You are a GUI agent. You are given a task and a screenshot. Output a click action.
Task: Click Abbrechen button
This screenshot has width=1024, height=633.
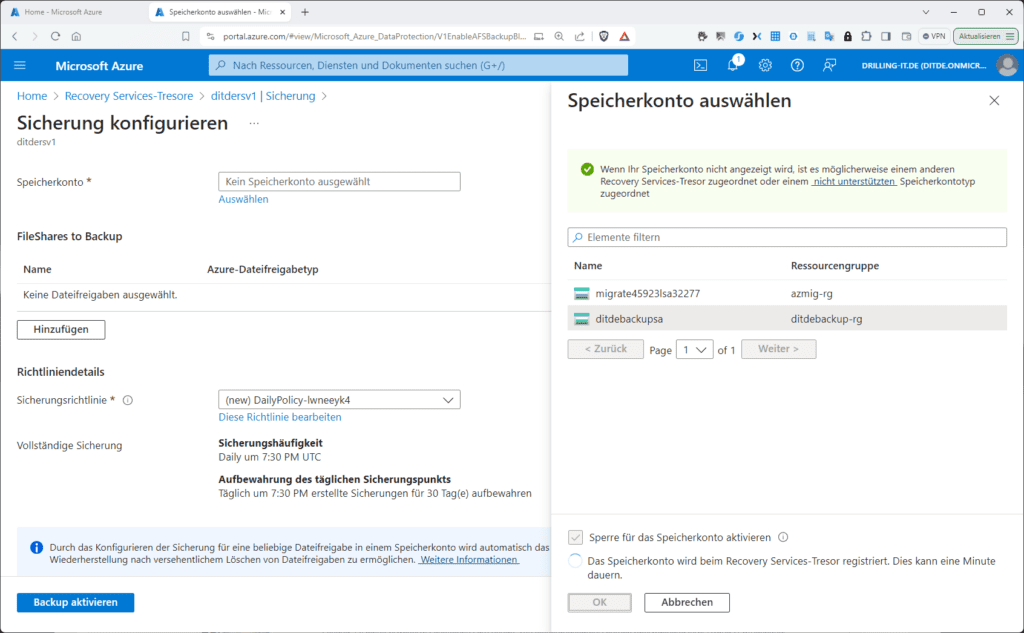[x=687, y=602]
